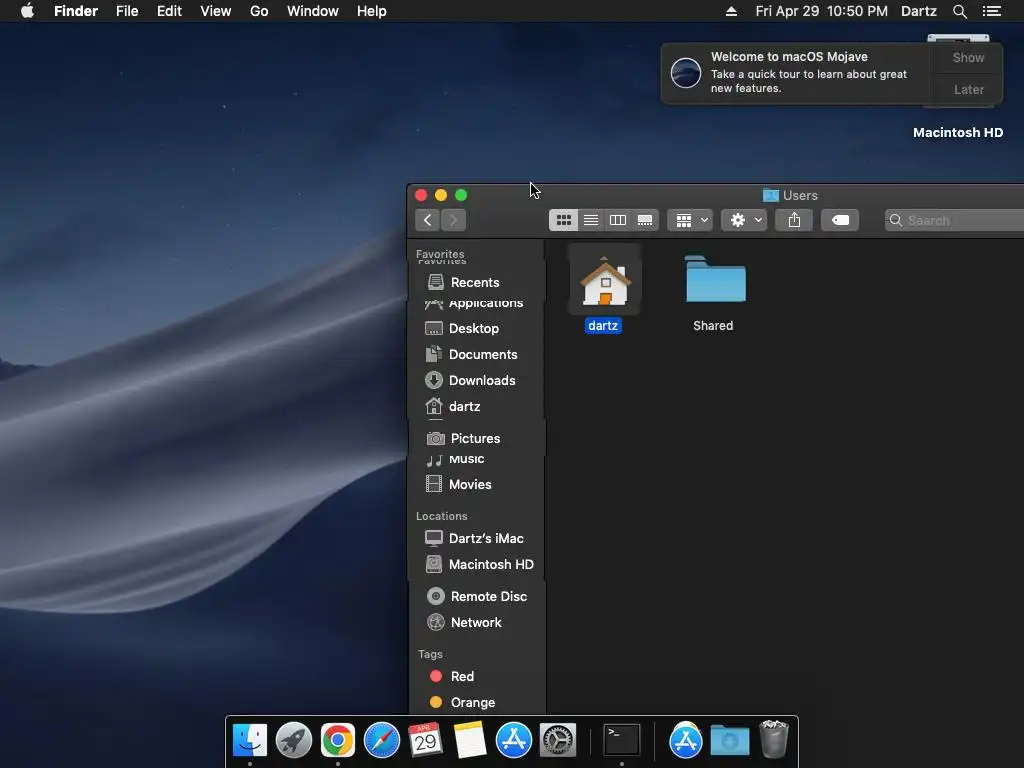Filter by the Orange tag
Screen dimensions: 1024x768
[472, 703]
